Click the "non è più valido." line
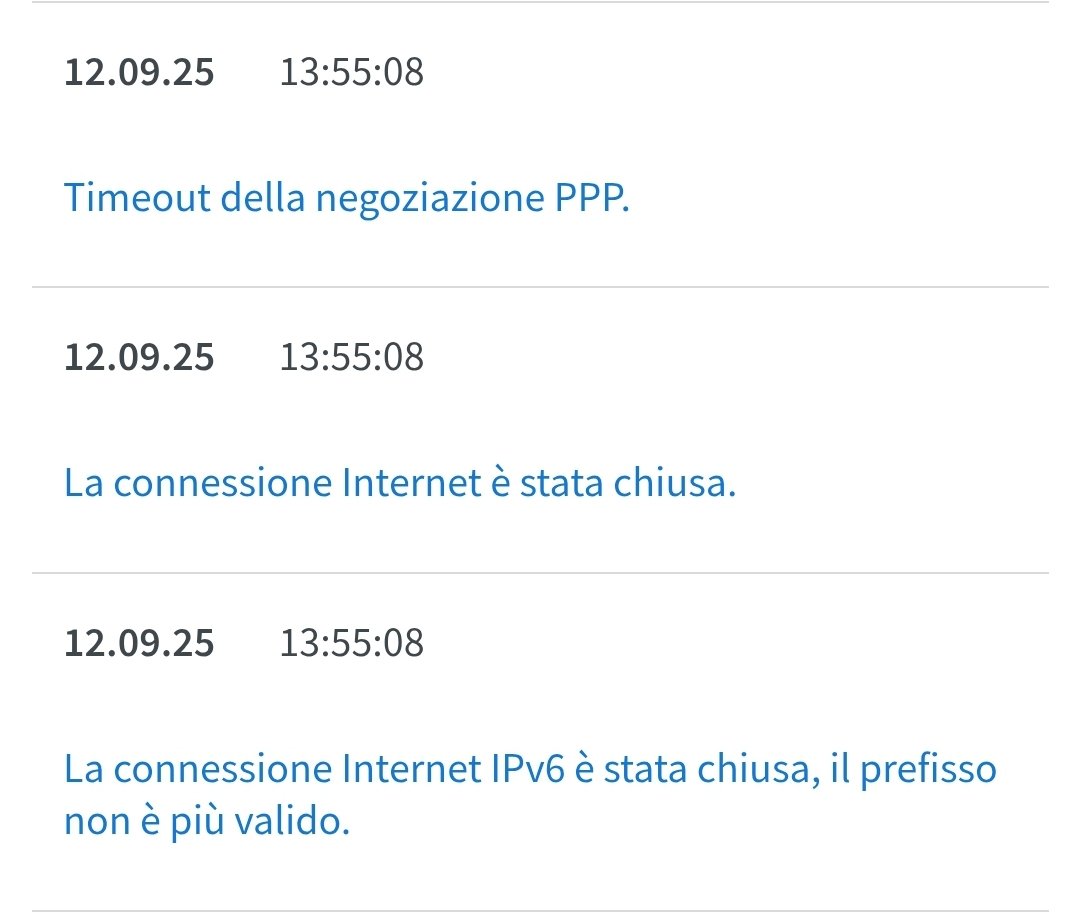 (207, 823)
